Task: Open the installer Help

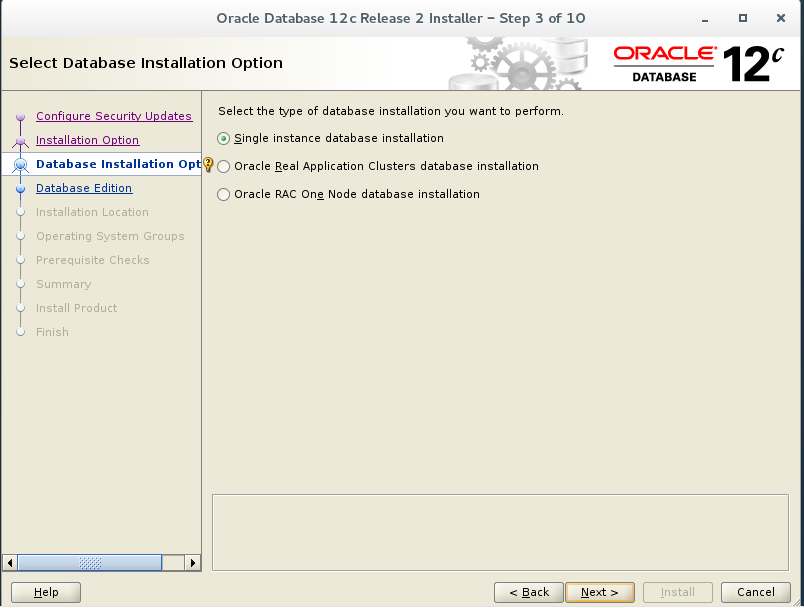Action: pos(46,592)
